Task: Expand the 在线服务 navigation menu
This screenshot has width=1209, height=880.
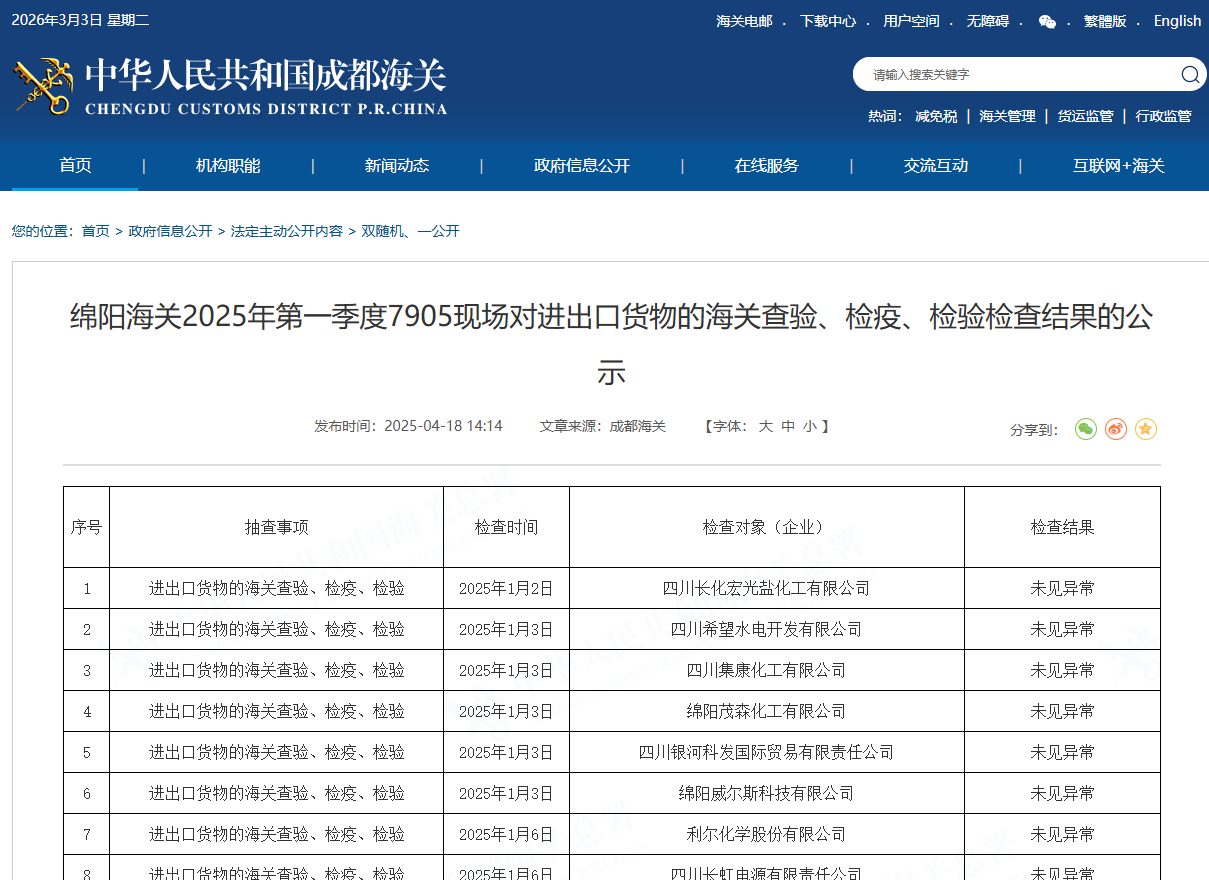Action: (767, 166)
